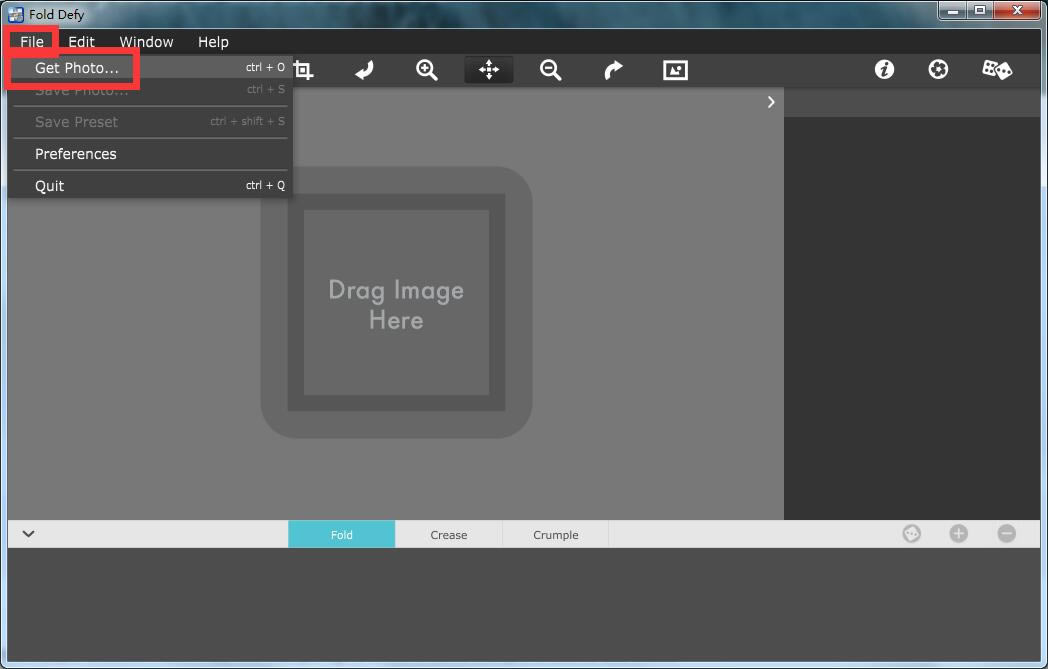Select the crop tool icon

[303, 70]
